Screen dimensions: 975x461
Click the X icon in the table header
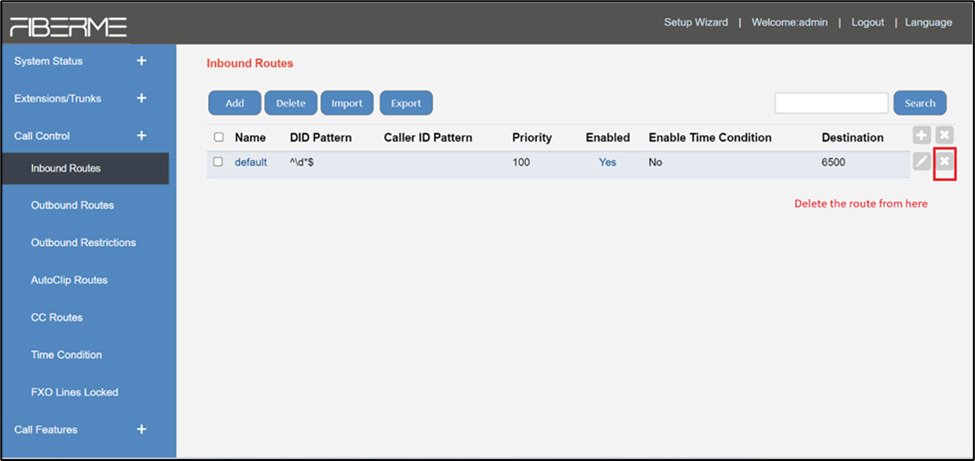tap(945, 136)
